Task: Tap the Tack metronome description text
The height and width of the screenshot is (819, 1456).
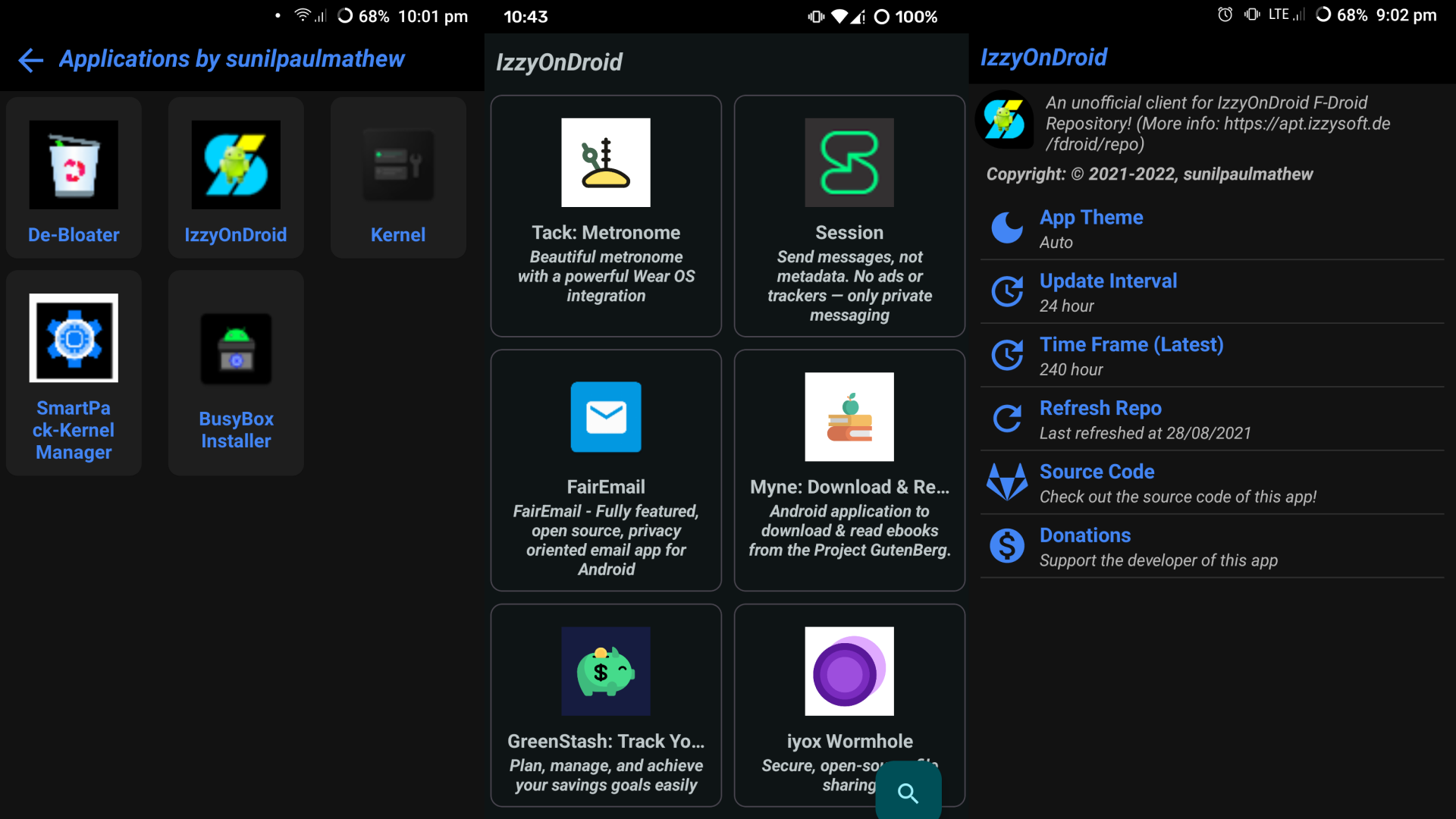Action: click(x=606, y=277)
